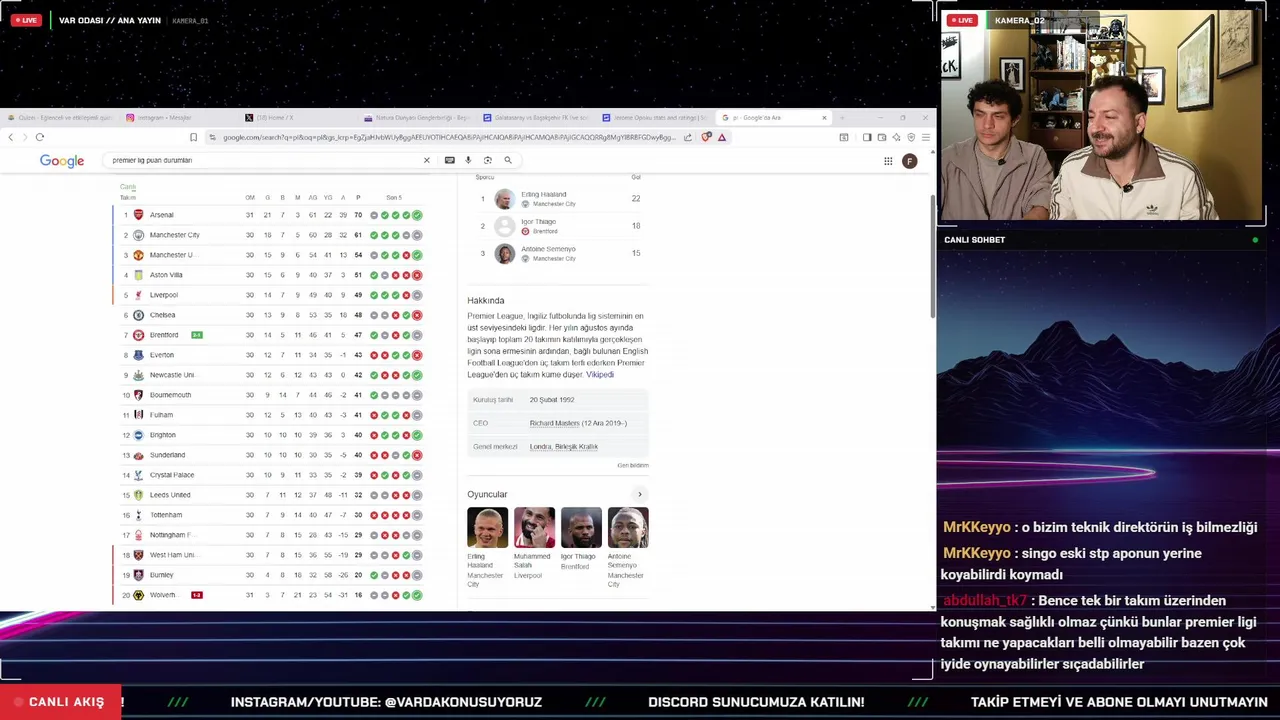Screen dimensions: 1280x720
Task: Select the Newcastle Uni. team name
Action: coord(172,375)
